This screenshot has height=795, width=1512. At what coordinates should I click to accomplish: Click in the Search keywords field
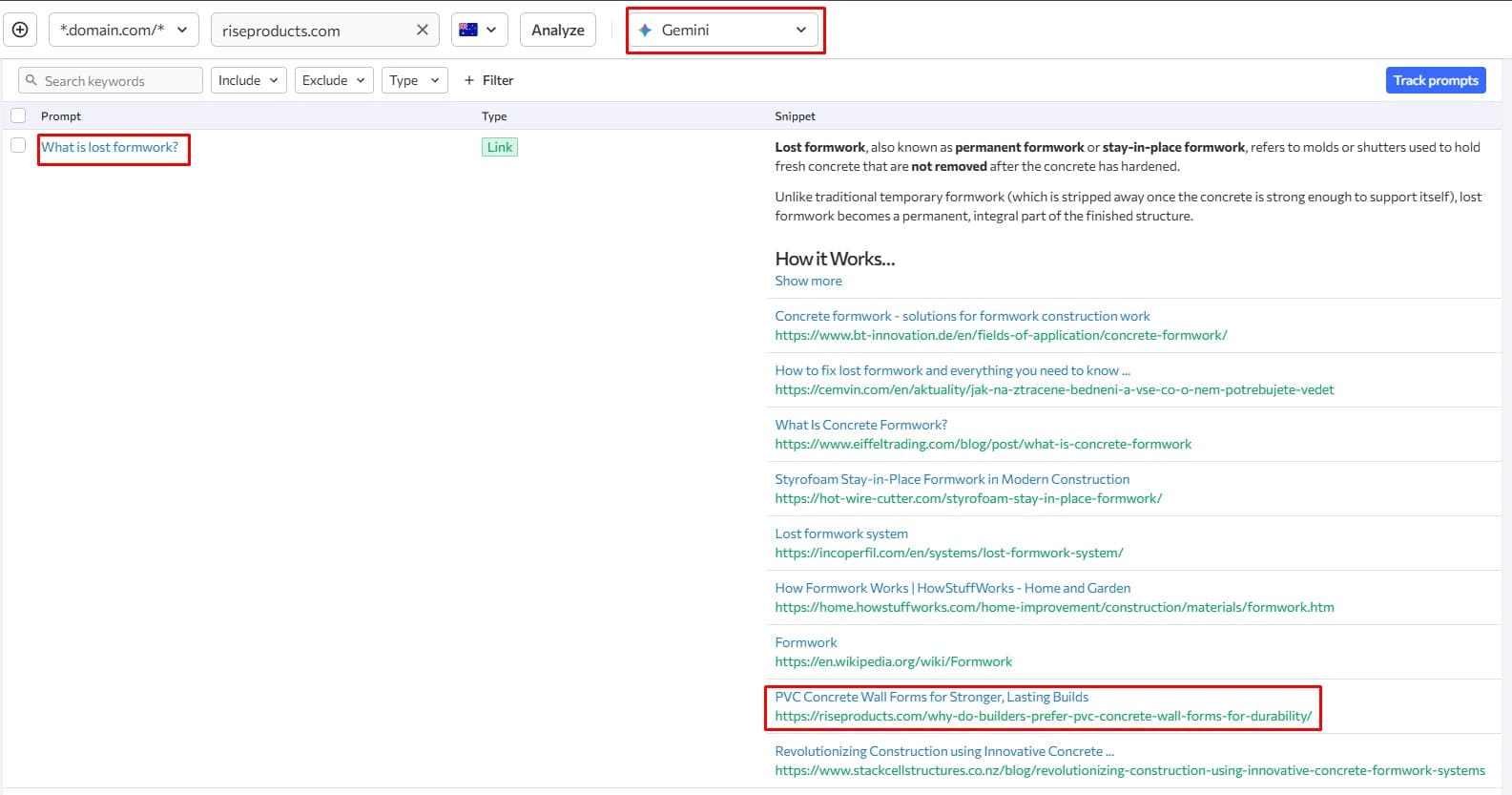119,81
